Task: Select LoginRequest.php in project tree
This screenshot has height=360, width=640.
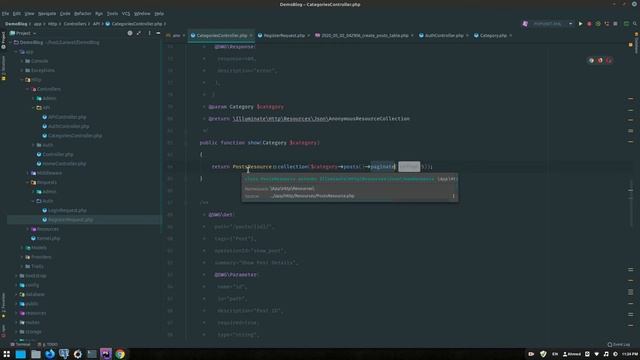Action: (x=64, y=211)
